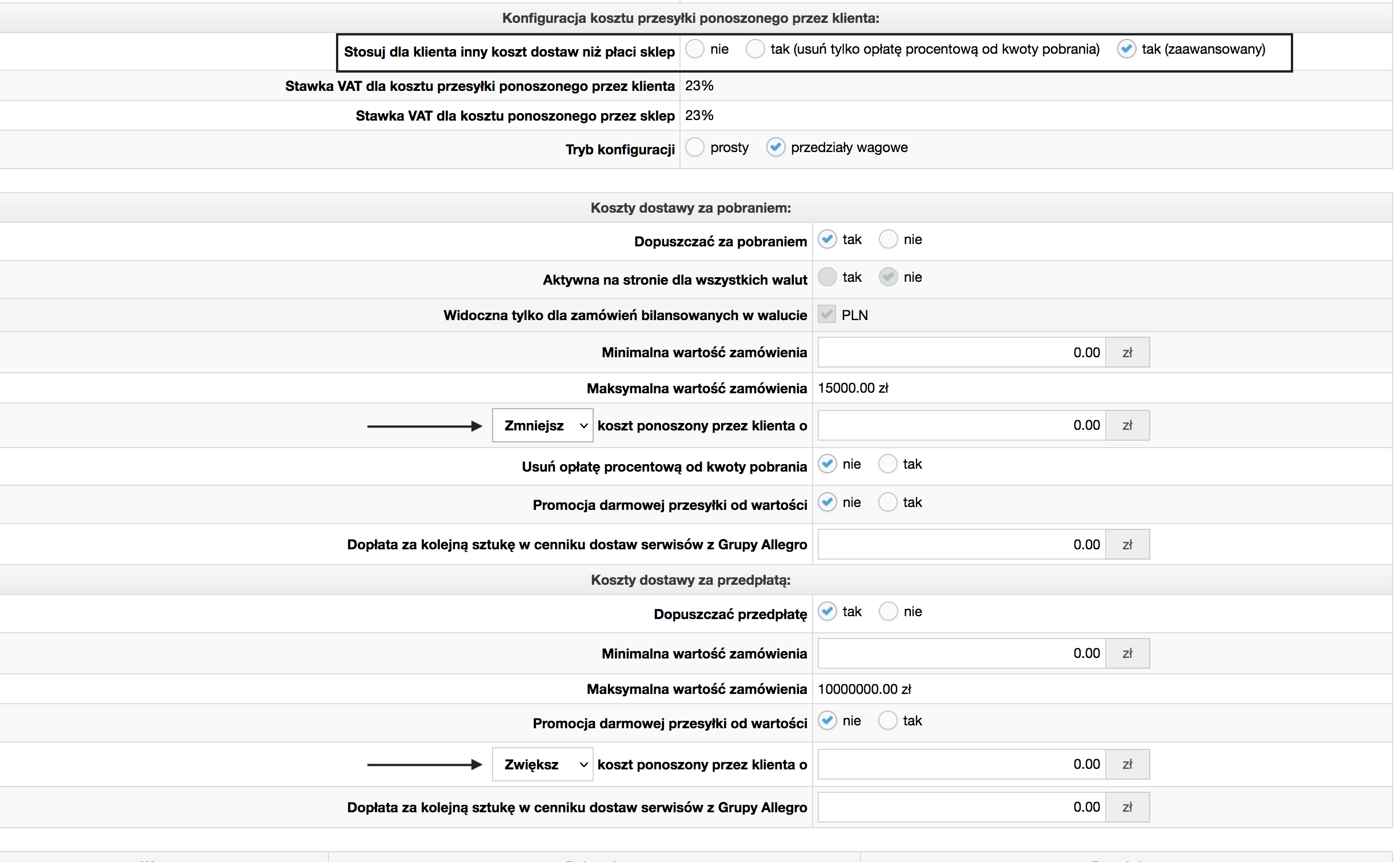Toggle the PLN currency checkbox
Screen dimensions: 1400x862
pos(827,314)
